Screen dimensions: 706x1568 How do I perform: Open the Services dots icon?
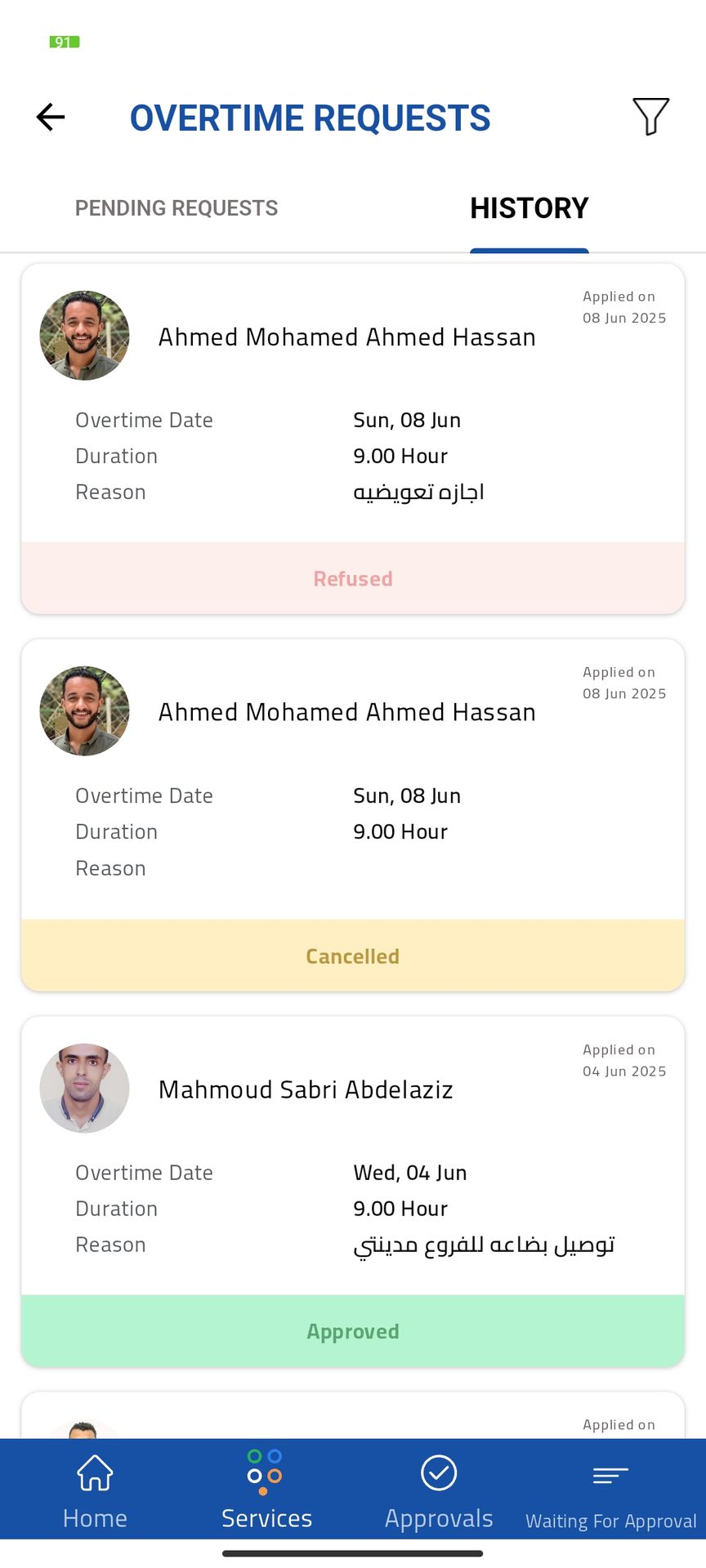point(265,1472)
